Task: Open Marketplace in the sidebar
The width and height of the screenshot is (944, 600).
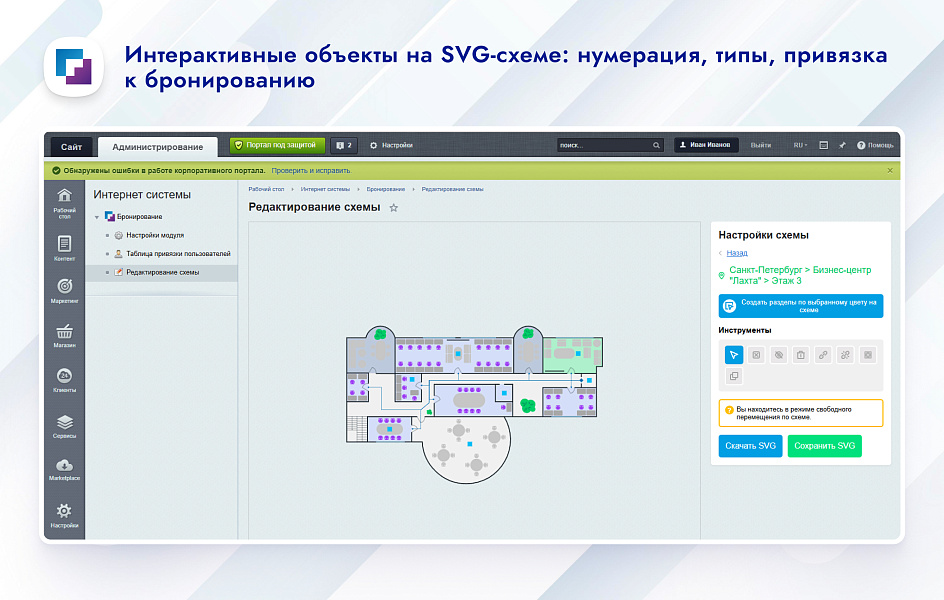Action: [64, 469]
